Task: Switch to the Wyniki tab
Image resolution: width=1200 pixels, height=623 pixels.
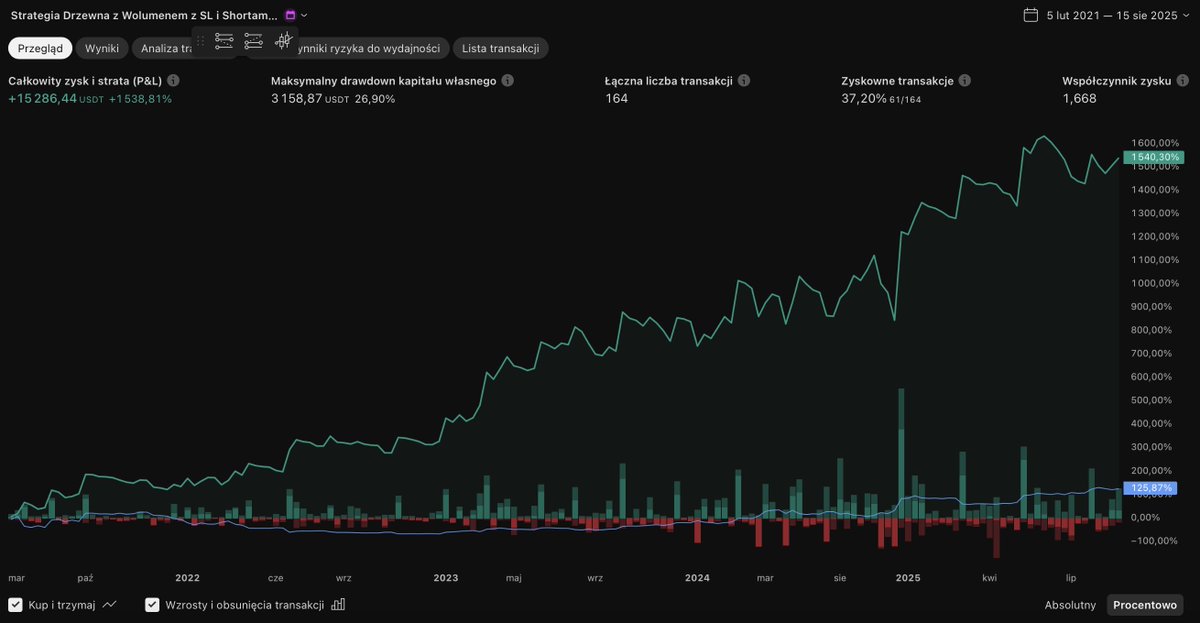Action: pyautogui.click(x=102, y=48)
